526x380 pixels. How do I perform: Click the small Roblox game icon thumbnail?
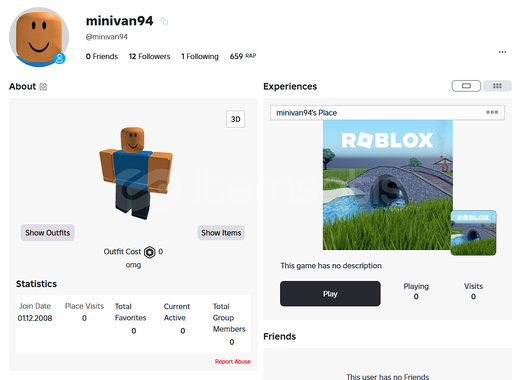473,233
